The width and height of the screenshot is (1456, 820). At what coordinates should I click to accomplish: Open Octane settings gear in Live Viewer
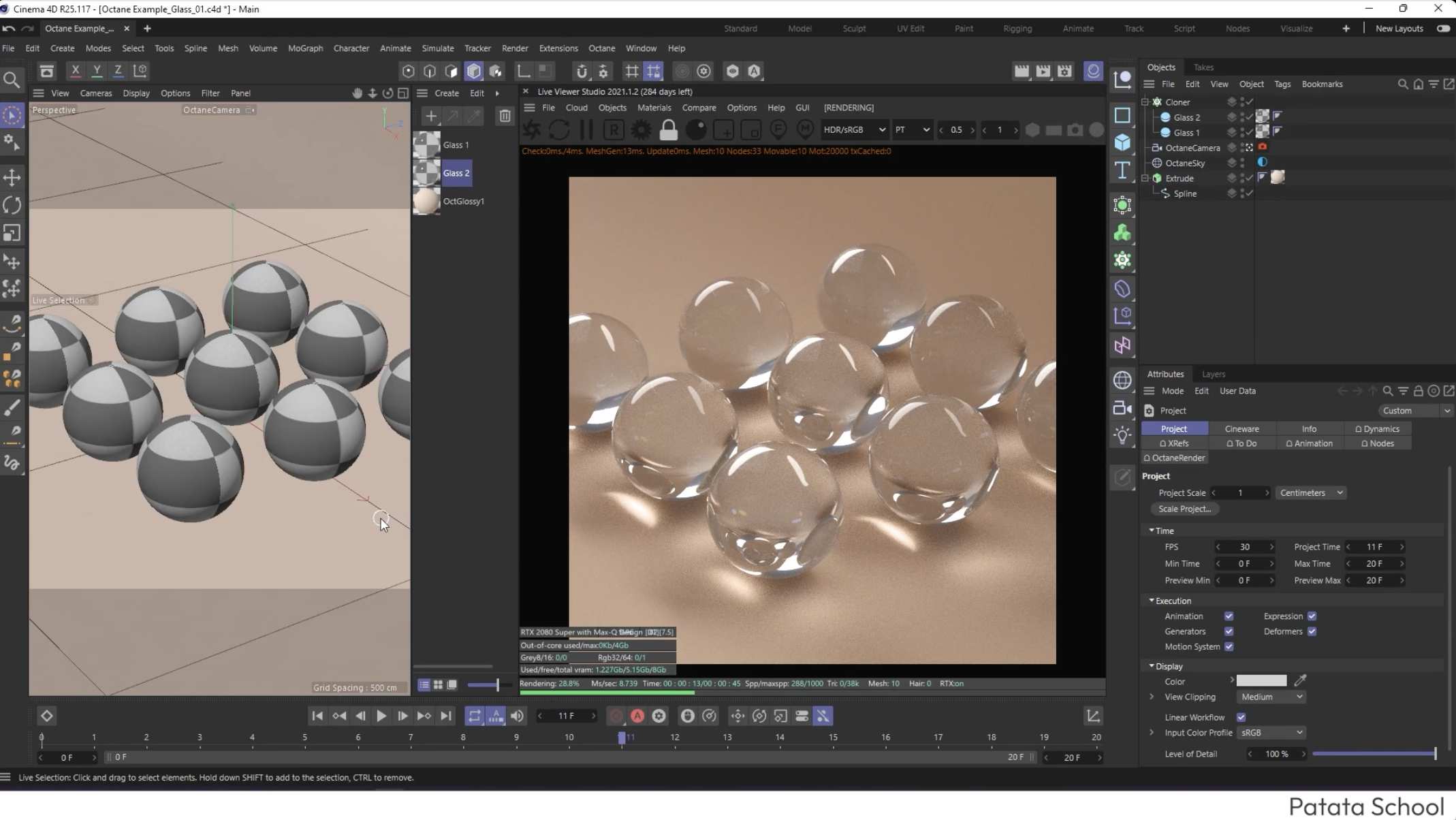641,129
